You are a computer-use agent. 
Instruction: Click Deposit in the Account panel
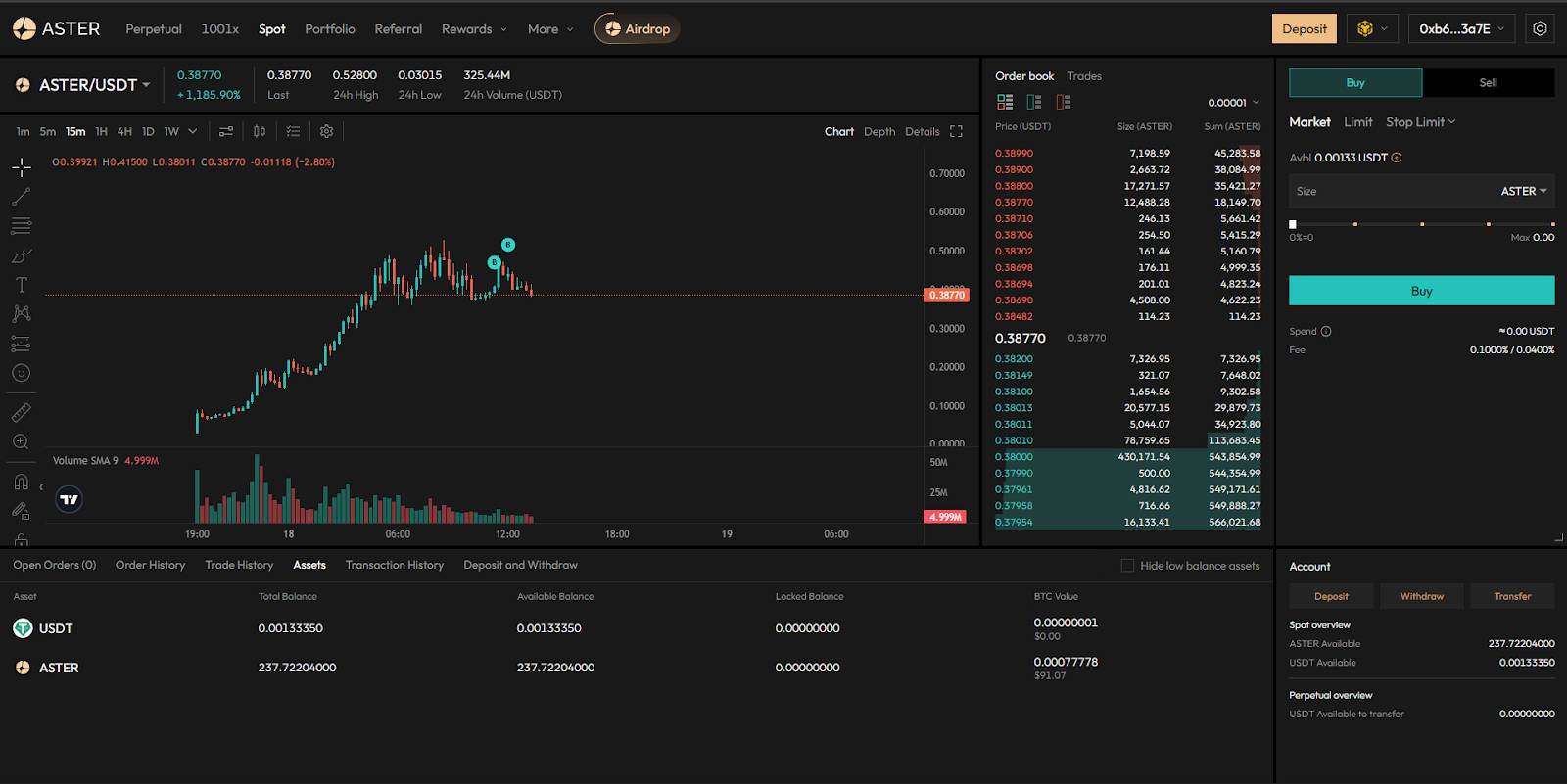1331,596
